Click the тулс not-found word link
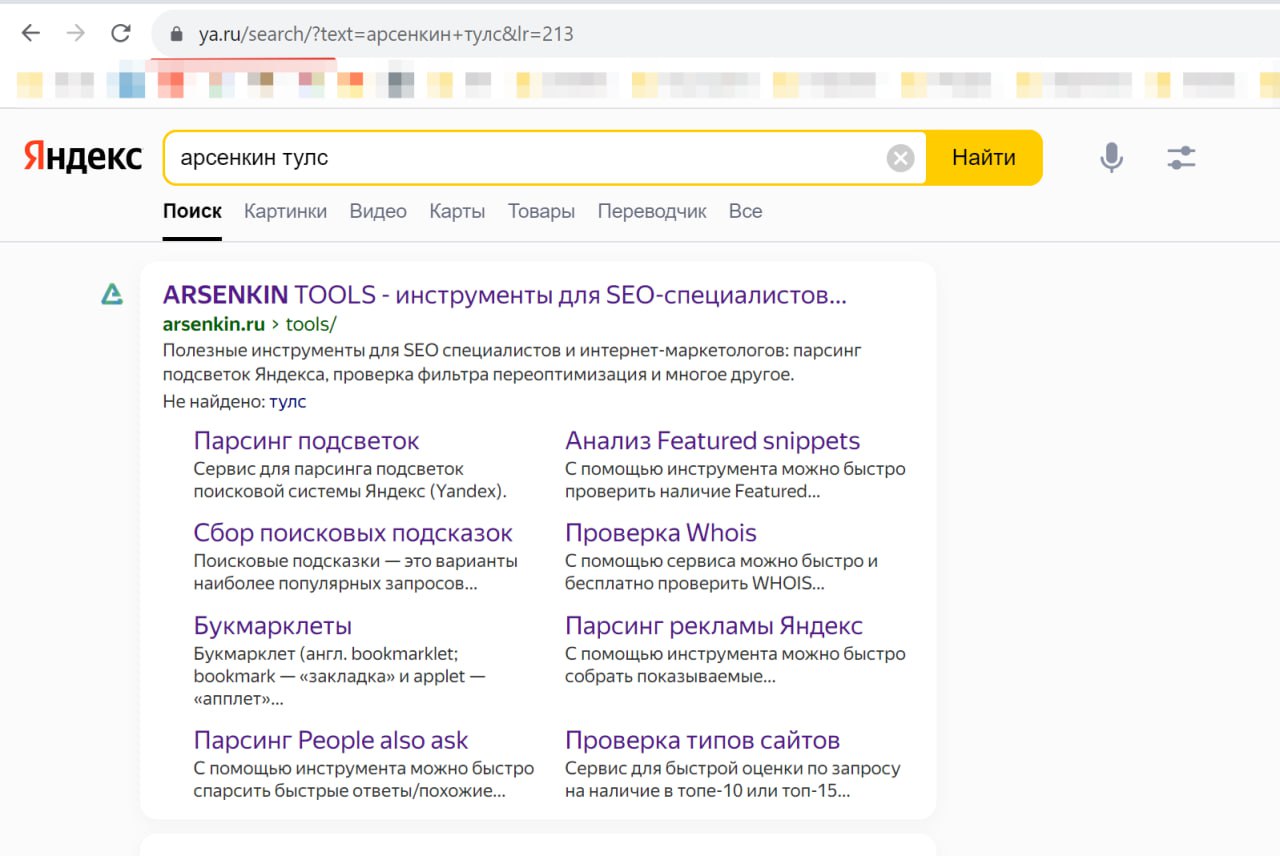 tap(288, 402)
